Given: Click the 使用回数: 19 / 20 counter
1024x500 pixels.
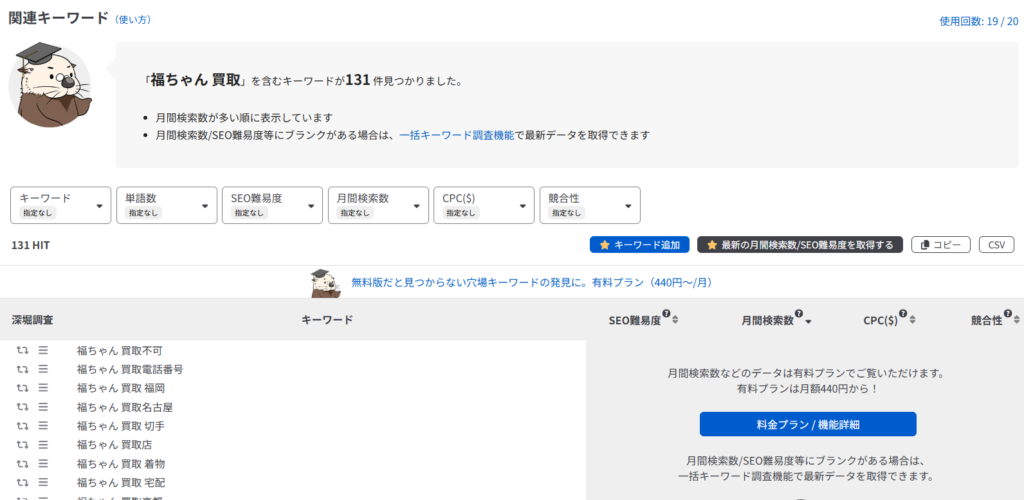Looking at the screenshot, I should tap(978, 21).
